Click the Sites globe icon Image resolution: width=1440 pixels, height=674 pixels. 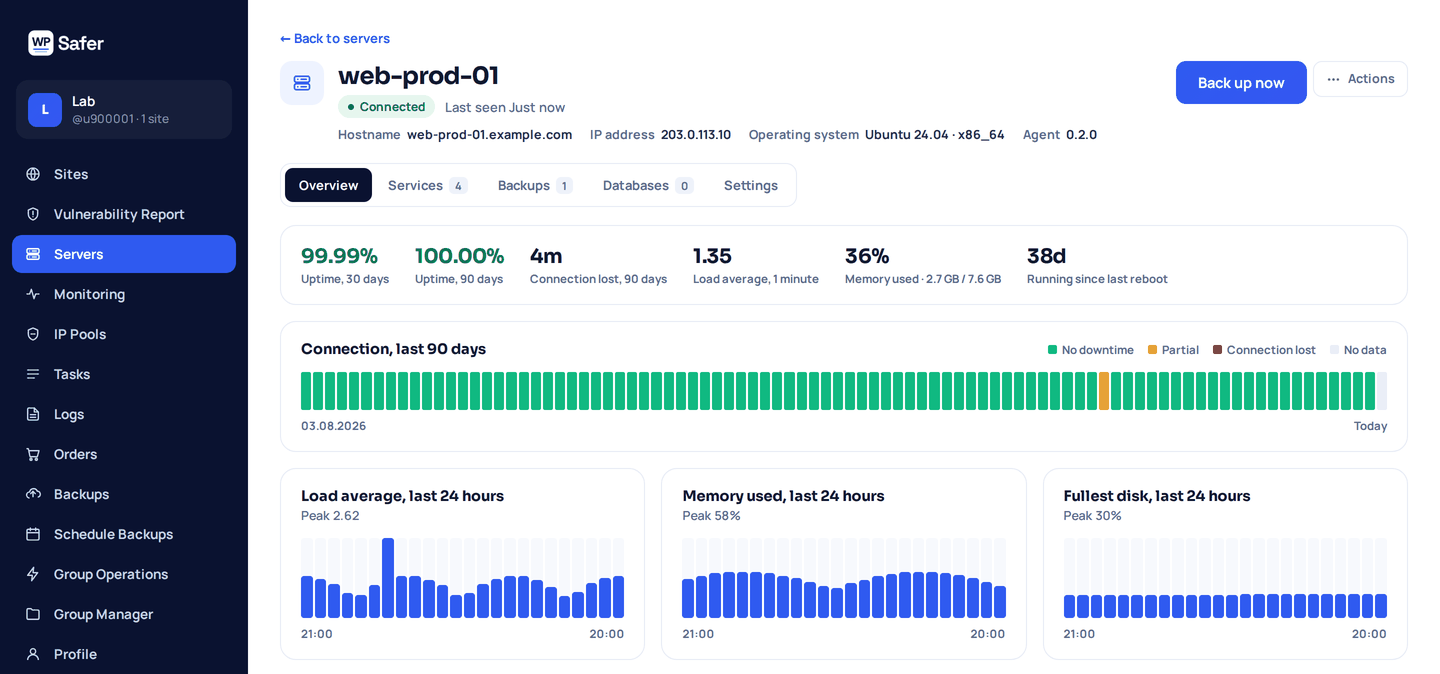coord(33,174)
